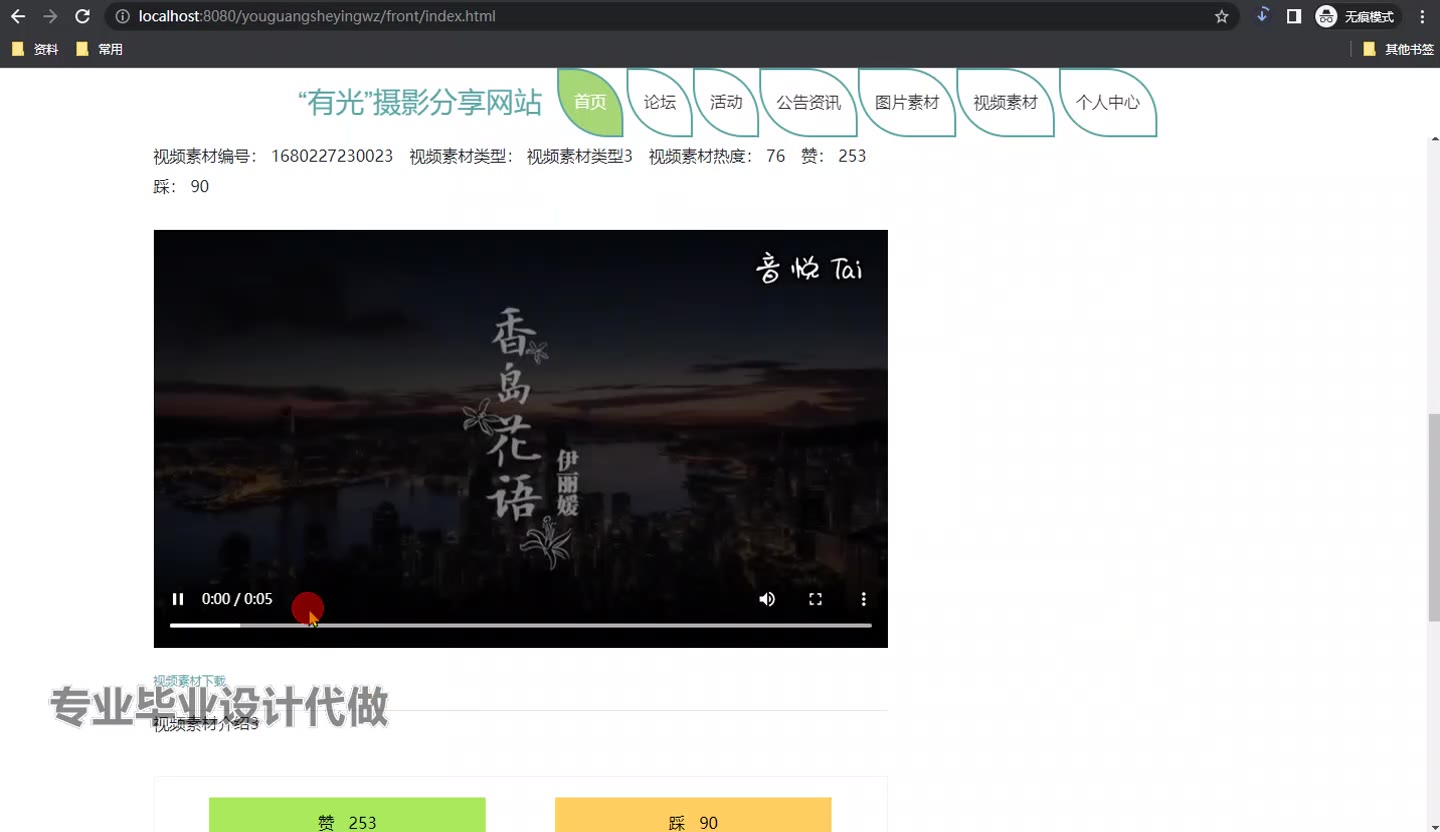
Task: Open the 视频素材 navigation tab
Action: click(1006, 102)
